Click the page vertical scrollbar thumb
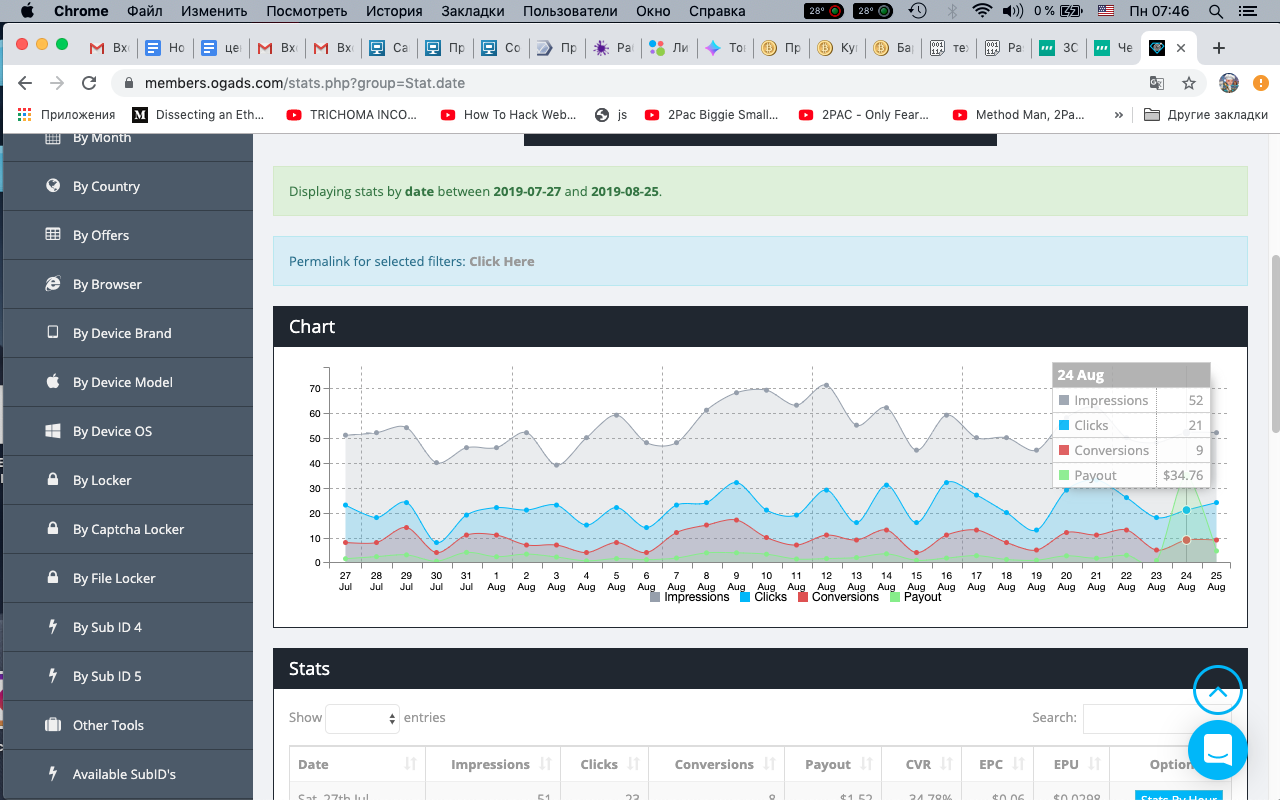The width and height of the screenshot is (1280, 800). (x=1275, y=343)
